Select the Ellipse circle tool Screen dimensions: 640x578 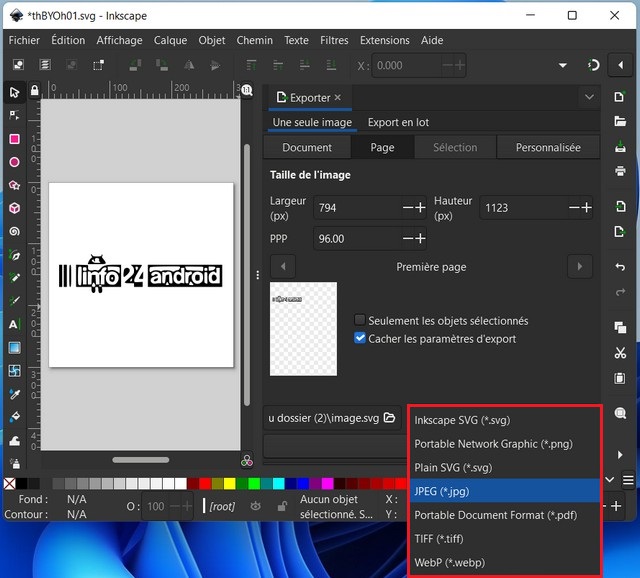click(x=14, y=162)
